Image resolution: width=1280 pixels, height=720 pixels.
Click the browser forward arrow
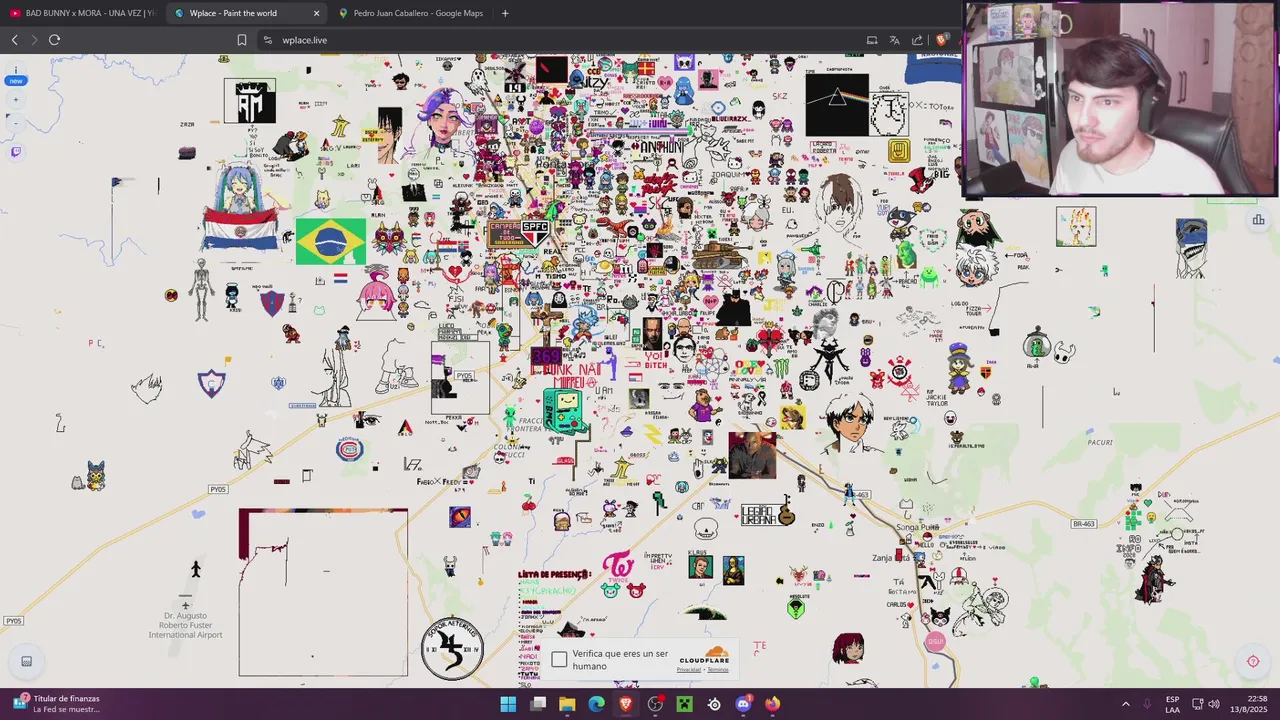(x=34, y=40)
